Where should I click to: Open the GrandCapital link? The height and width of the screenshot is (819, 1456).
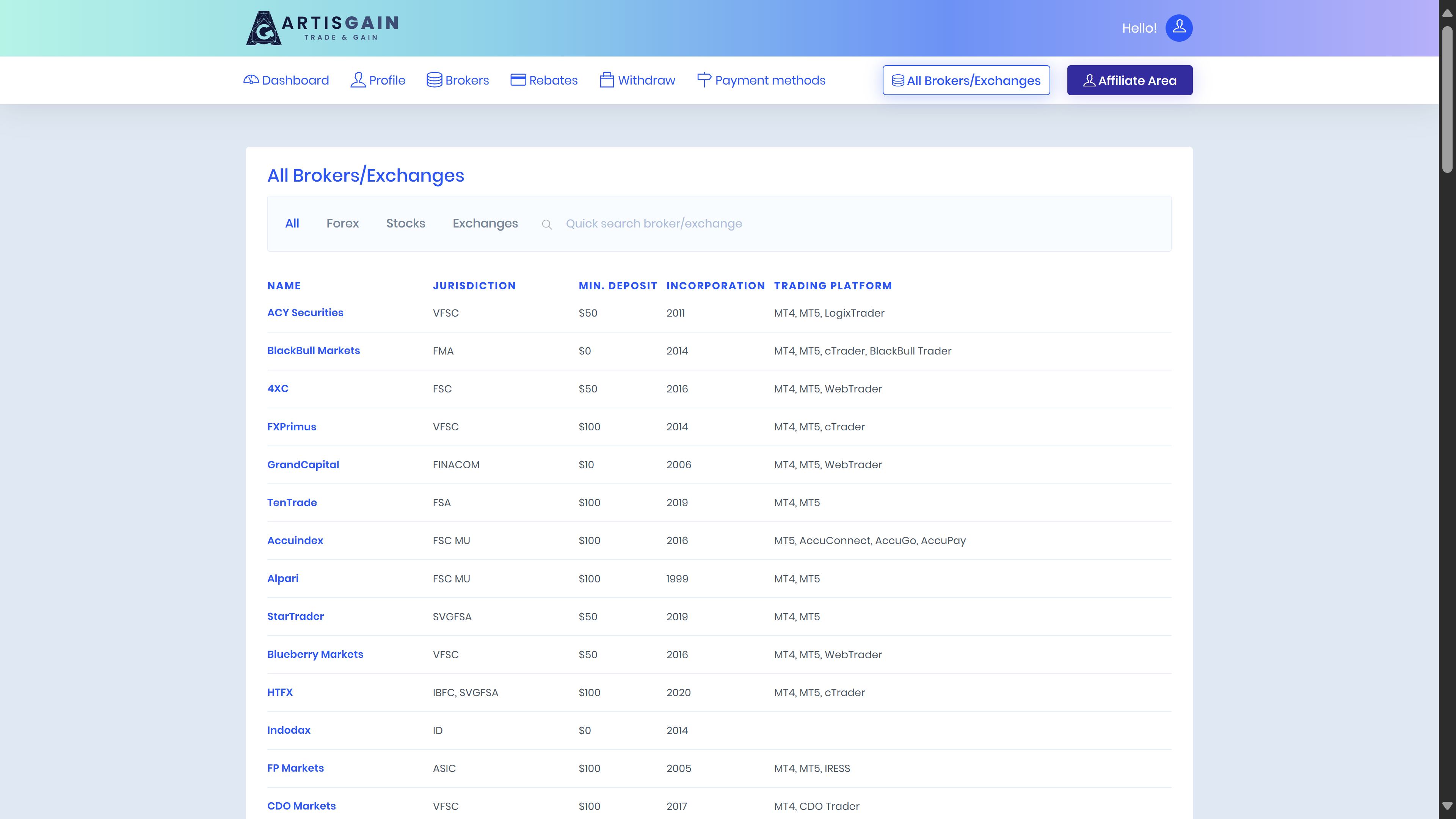pyautogui.click(x=303, y=464)
